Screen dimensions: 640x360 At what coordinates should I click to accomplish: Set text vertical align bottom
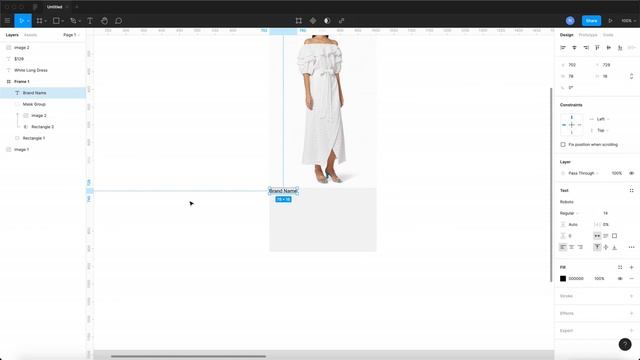click(614, 247)
